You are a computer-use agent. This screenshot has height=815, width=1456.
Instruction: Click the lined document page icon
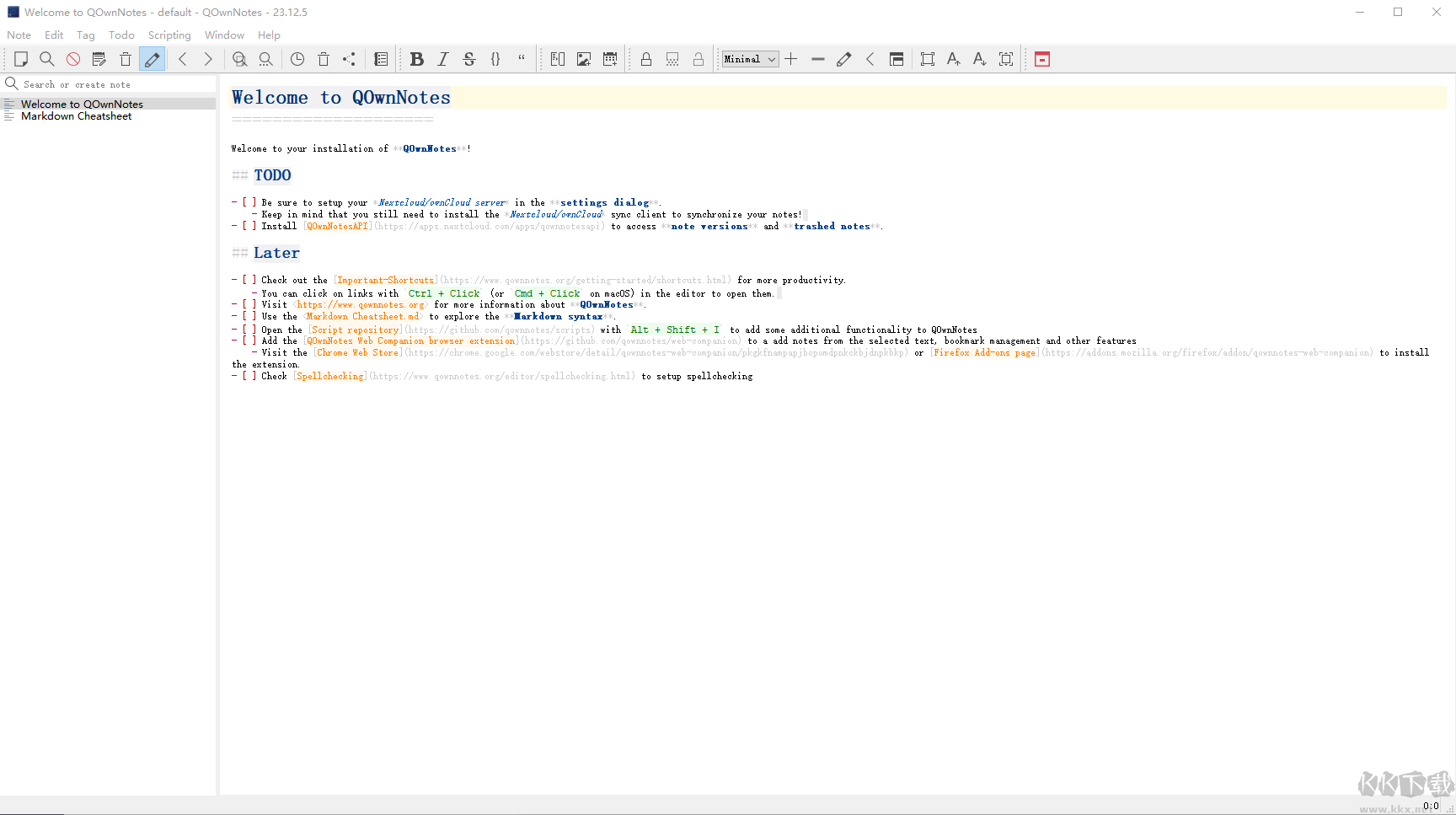[381, 59]
